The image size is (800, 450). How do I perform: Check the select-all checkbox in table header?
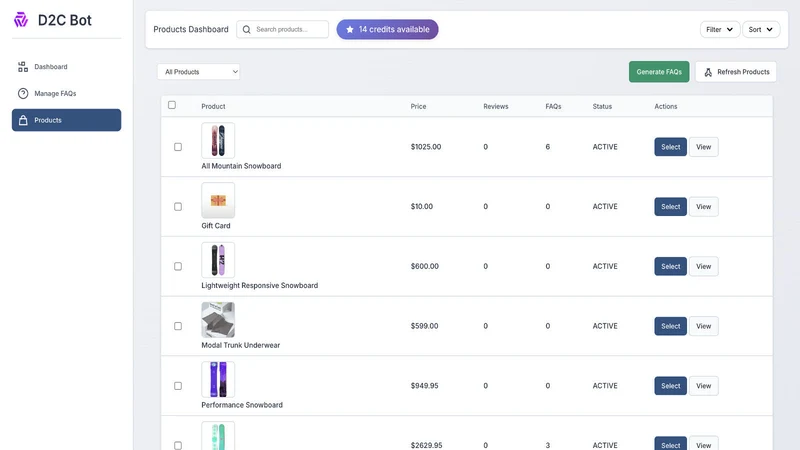tap(172, 105)
